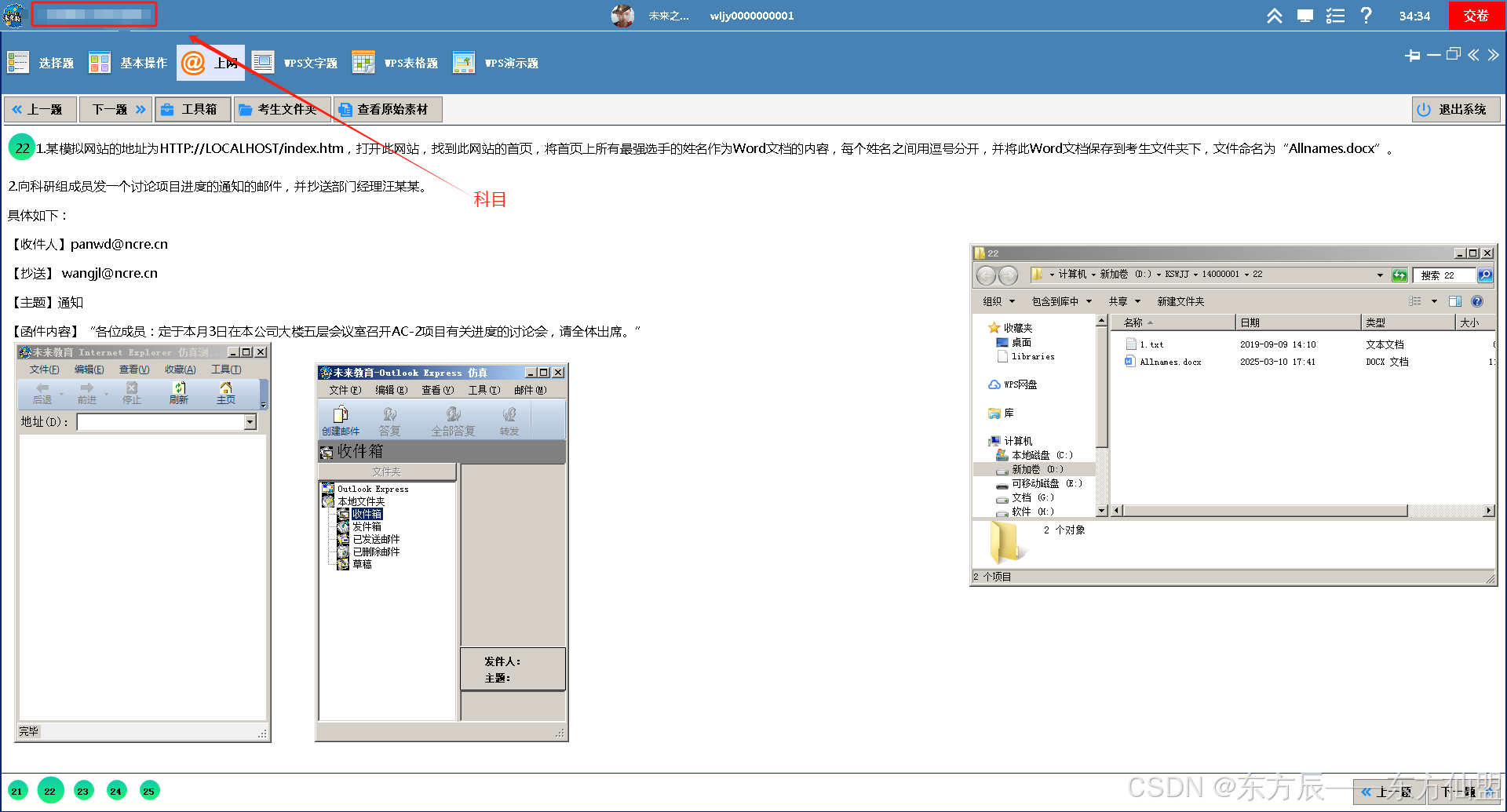Screen dimensions: 1507x812
Task: Open 考生文件夹 folder
Action: coord(282,109)
